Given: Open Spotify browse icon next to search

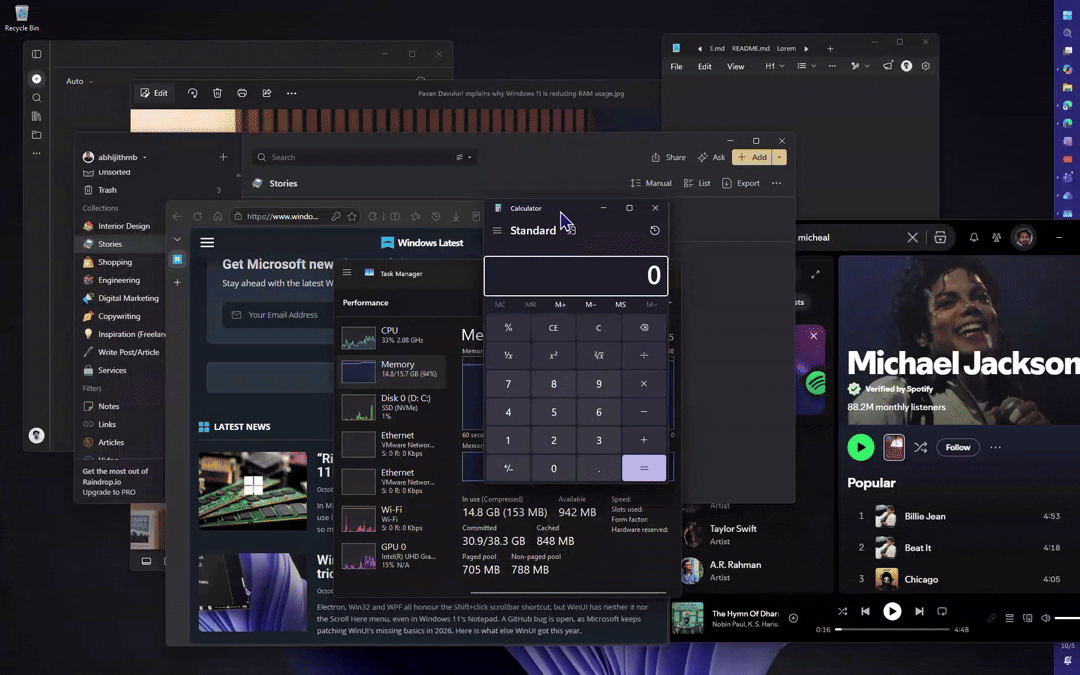Looking at the screenshot, I should [940, 237].
